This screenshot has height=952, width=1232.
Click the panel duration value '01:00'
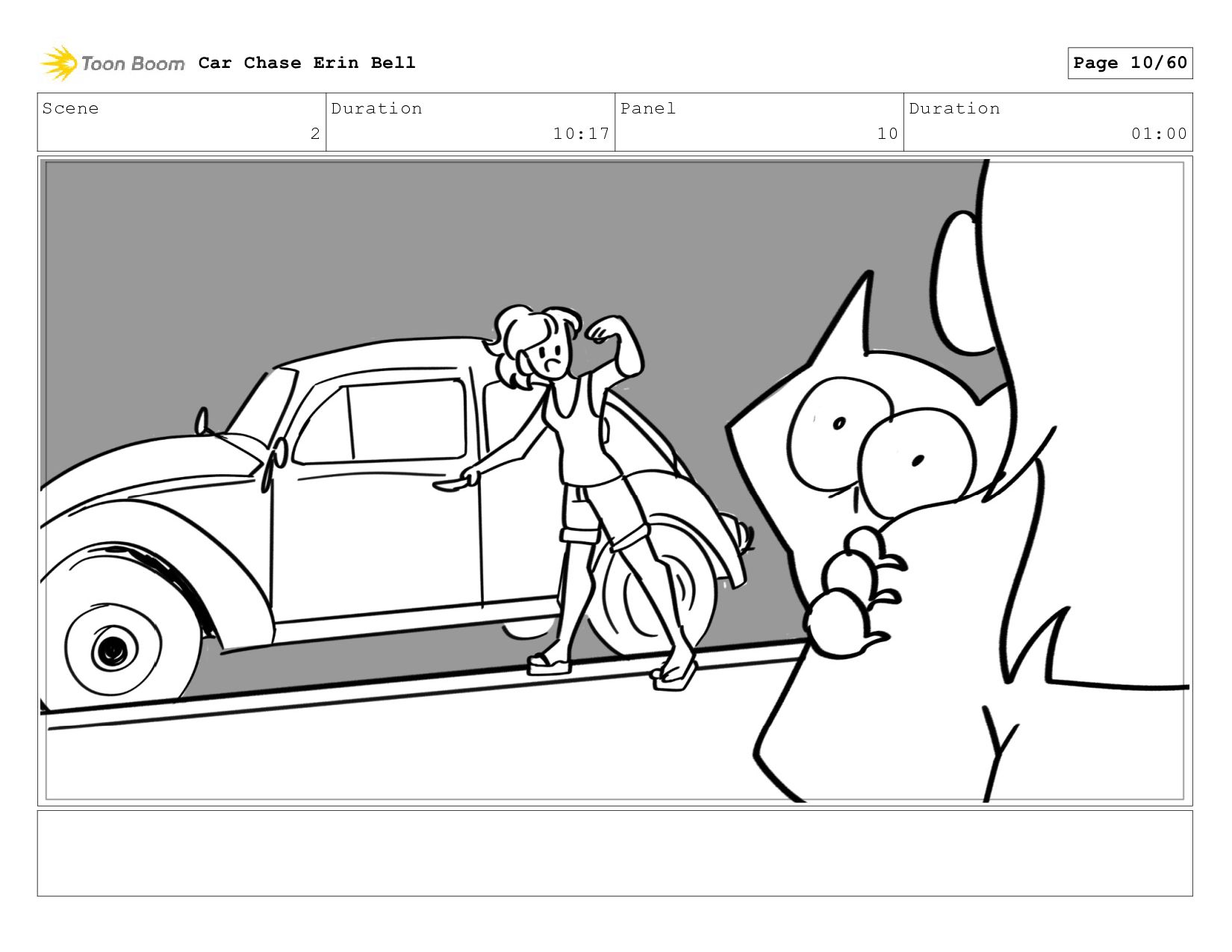click(x=1159, y=134)
